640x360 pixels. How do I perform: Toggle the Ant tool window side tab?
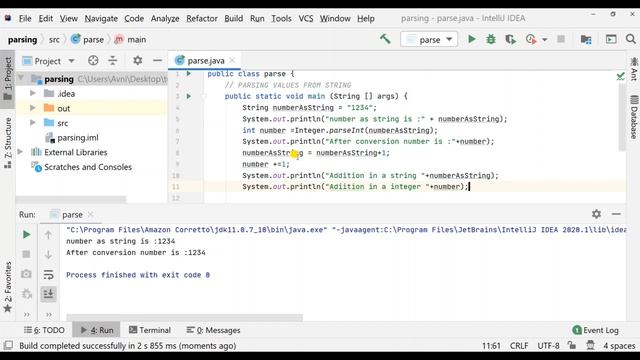click(633, 69)
